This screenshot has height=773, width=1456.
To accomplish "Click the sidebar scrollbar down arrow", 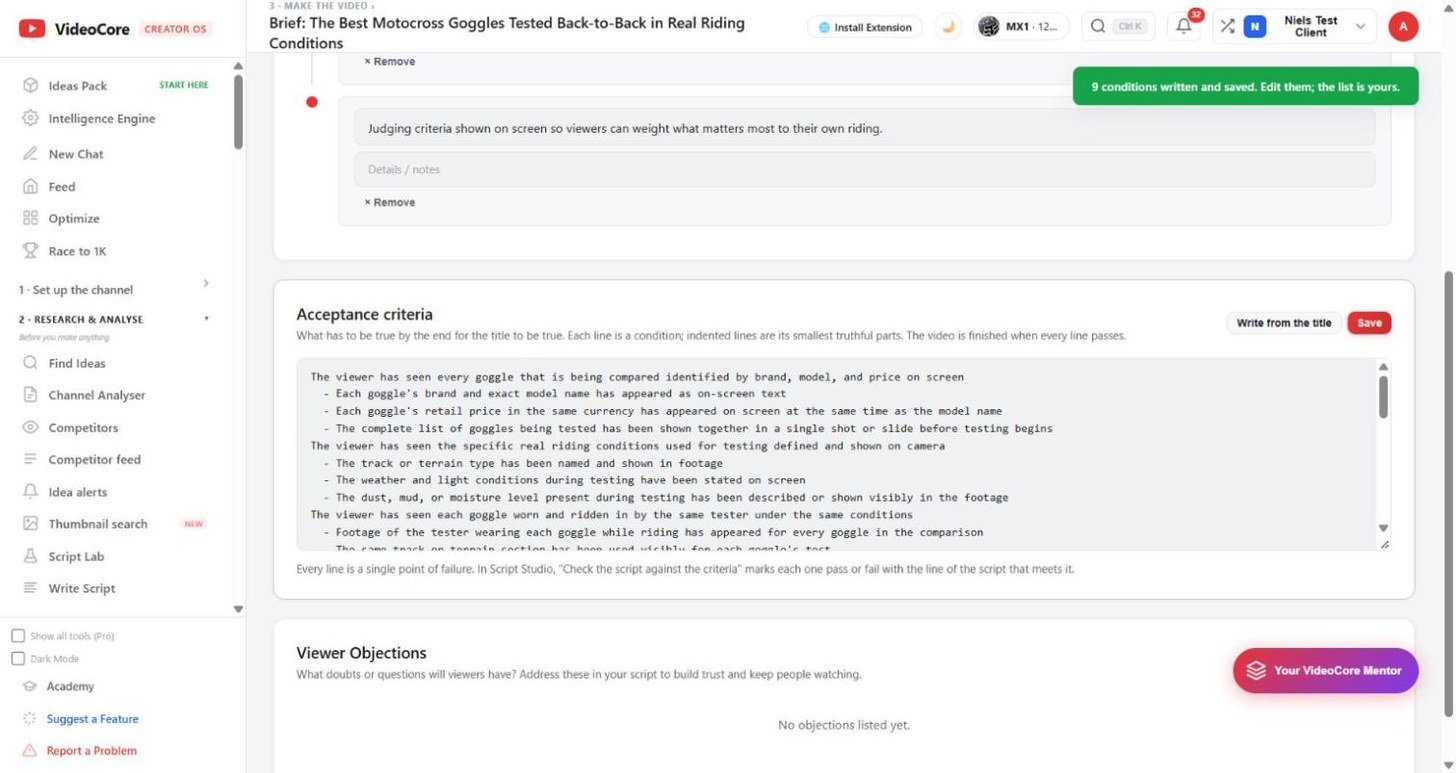I will (238, 609).
